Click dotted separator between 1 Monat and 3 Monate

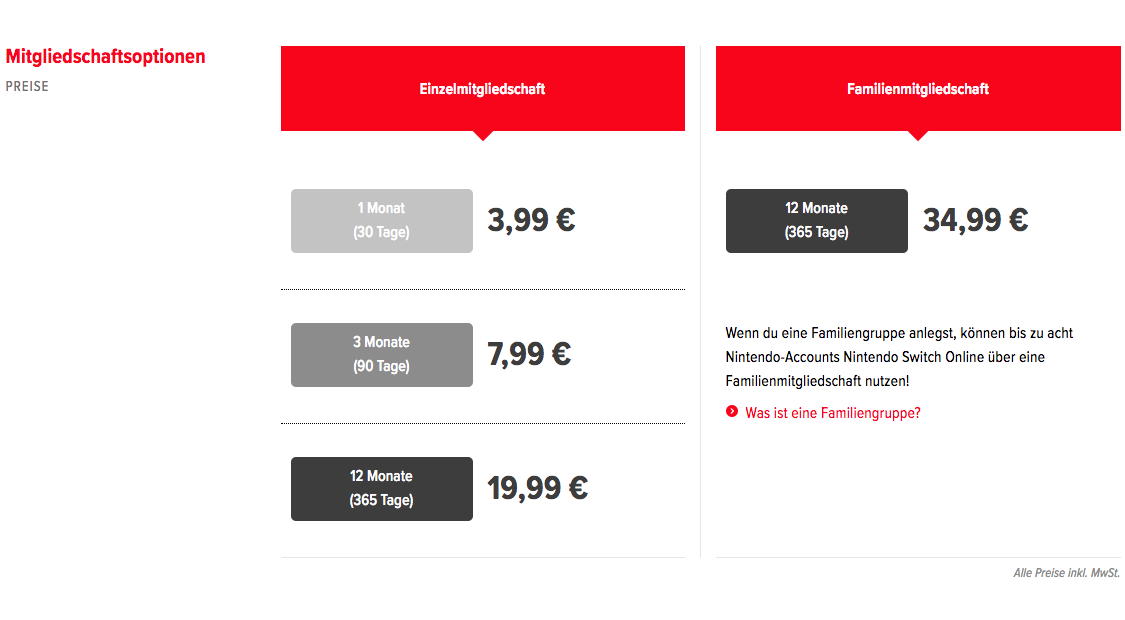point(483,289)
